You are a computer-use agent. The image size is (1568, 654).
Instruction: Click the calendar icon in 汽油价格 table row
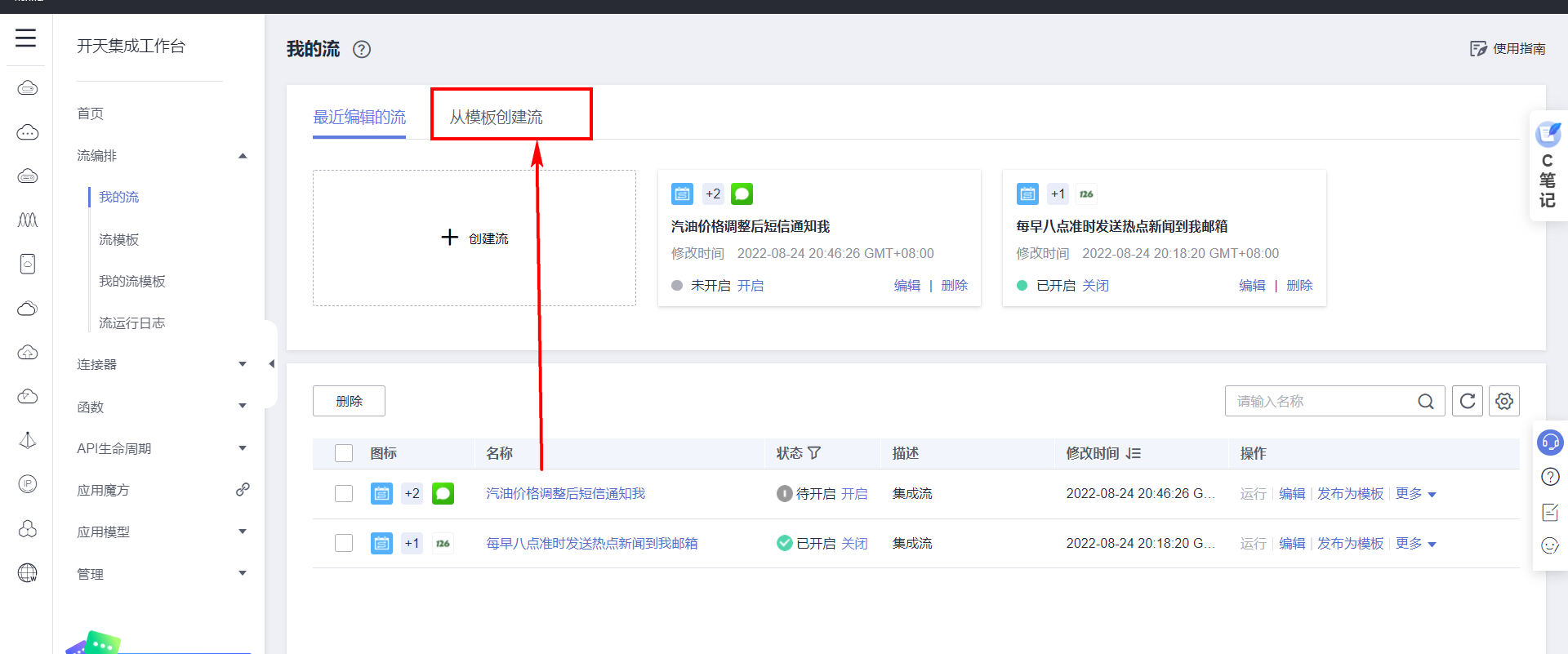click(x=381, y=494)
